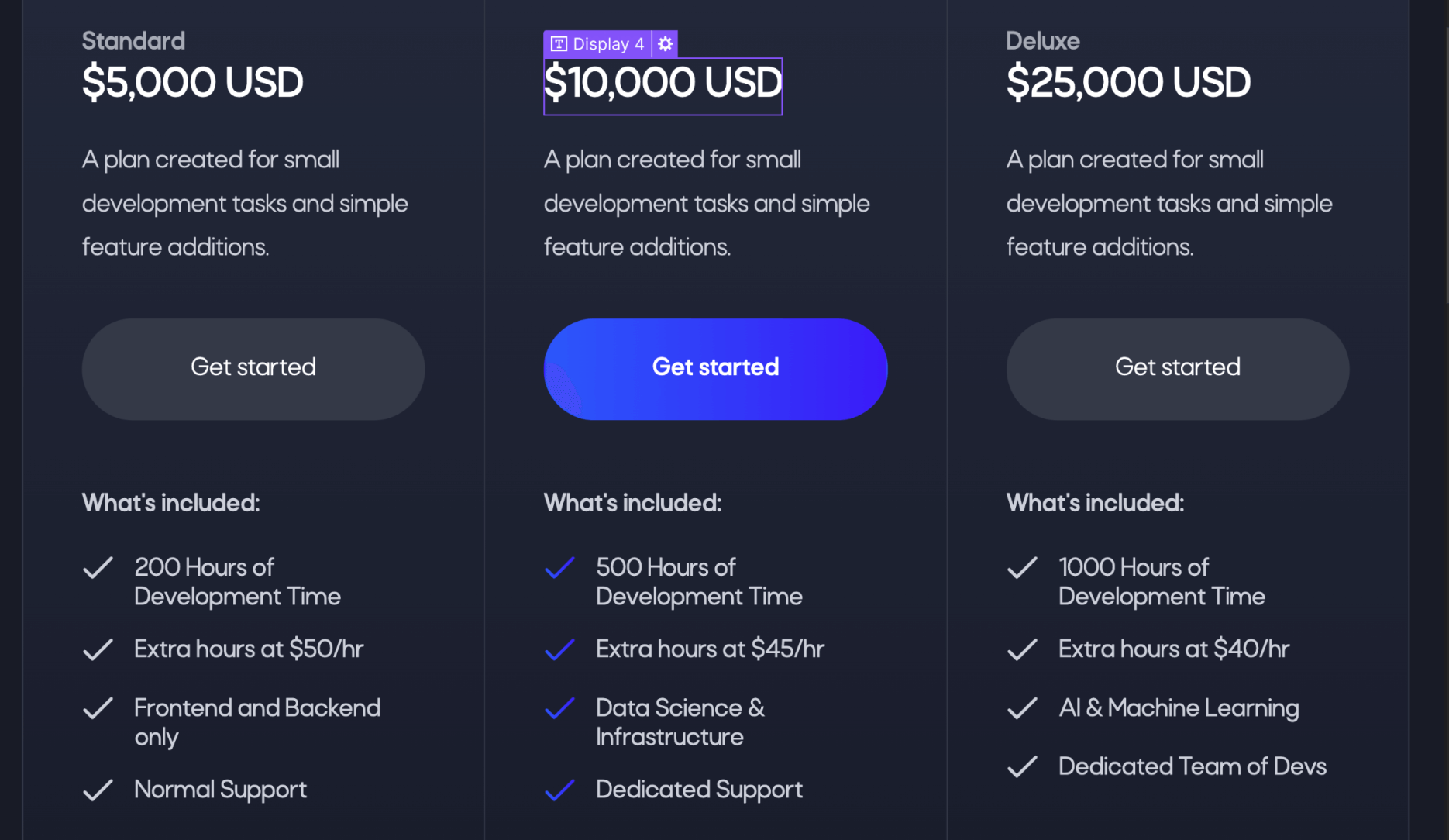The image size is (1449, 840).
Task: Click the checkmark next to Frontend and Backend only
Action: (98, 707)
